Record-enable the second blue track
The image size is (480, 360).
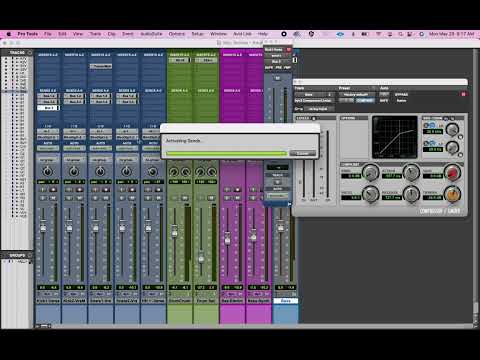[79, 190]
